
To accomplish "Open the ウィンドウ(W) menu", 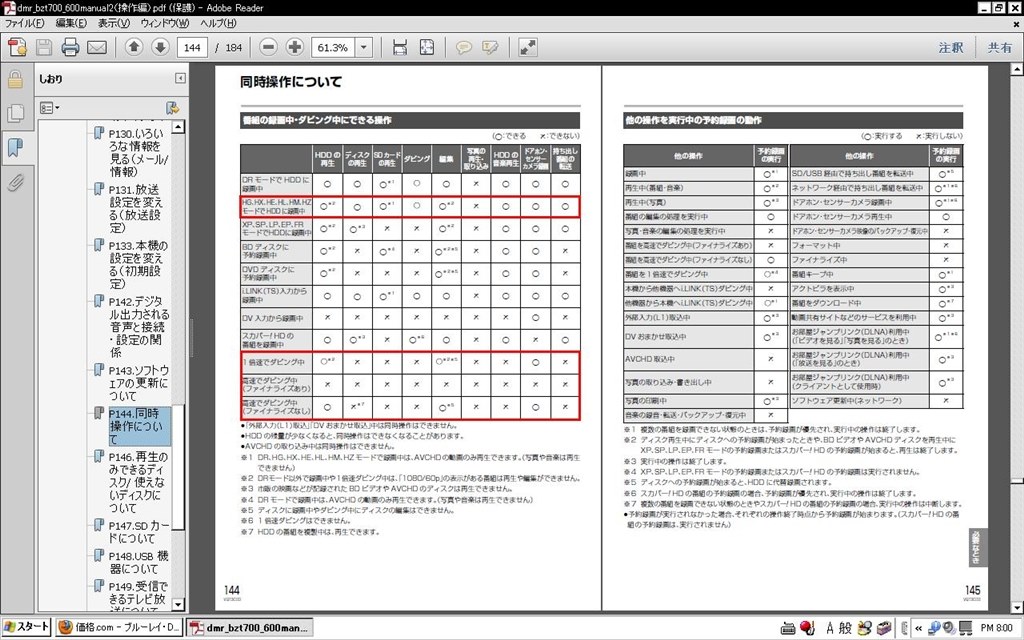I will tap(165, 23).
